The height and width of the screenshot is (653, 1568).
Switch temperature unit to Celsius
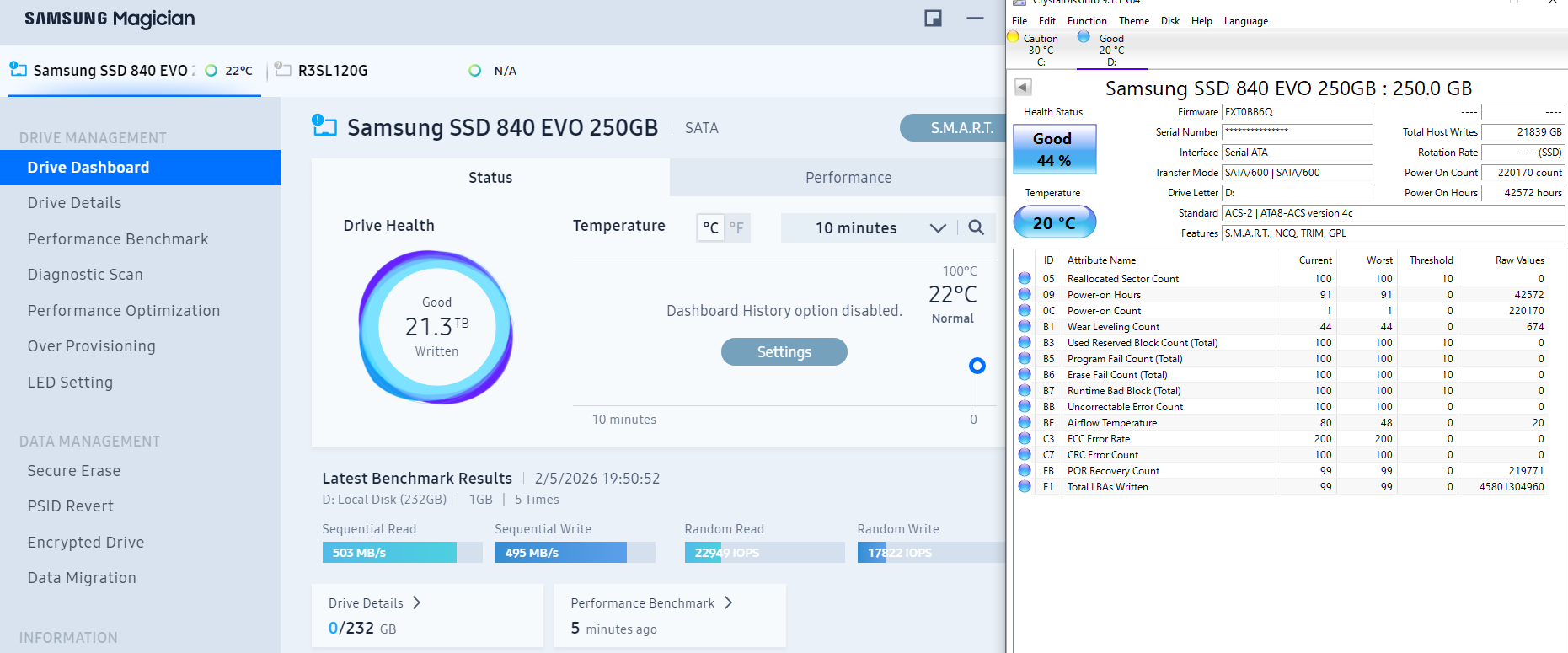point(711,227)
